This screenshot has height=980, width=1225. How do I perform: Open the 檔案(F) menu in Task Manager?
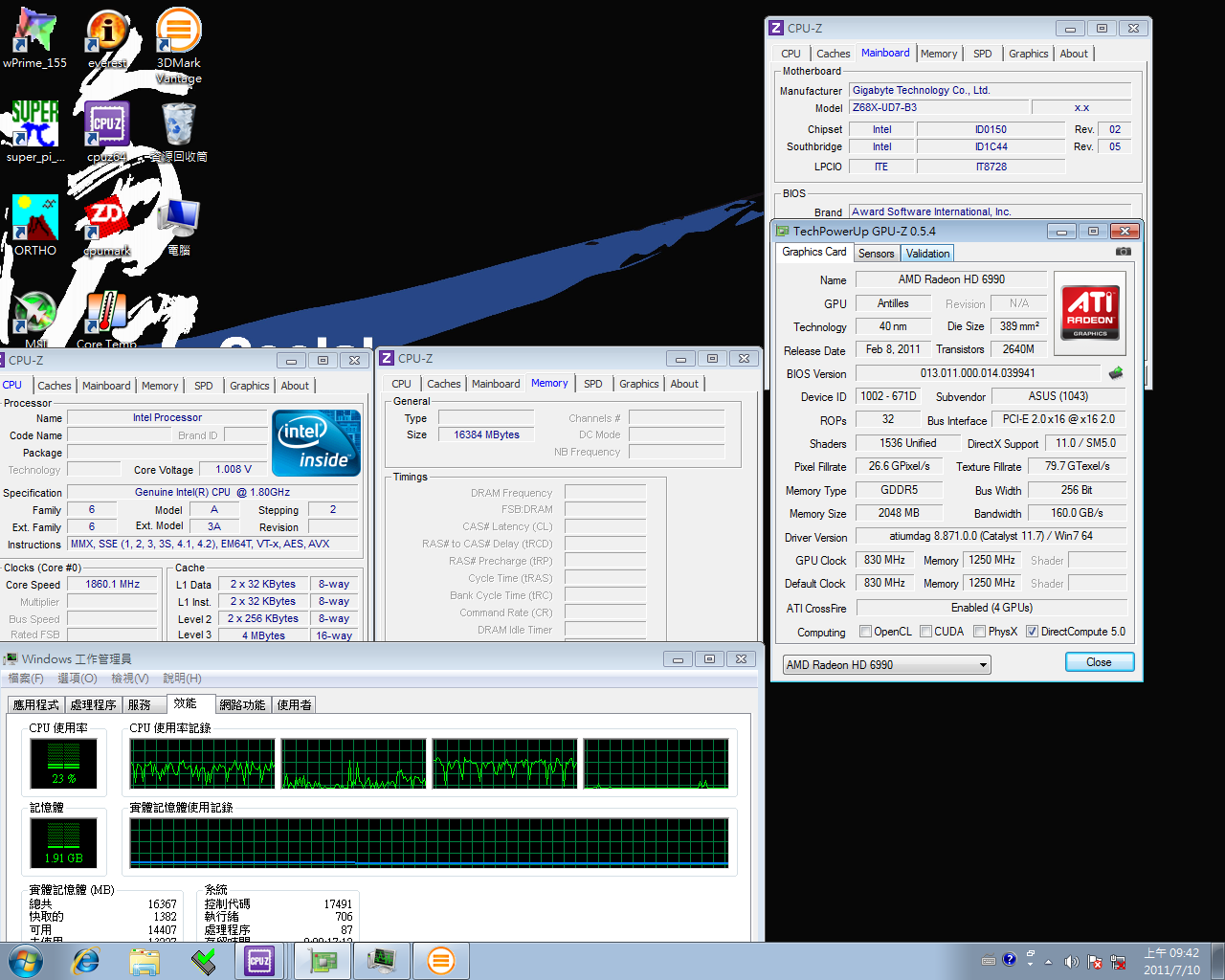26,679
